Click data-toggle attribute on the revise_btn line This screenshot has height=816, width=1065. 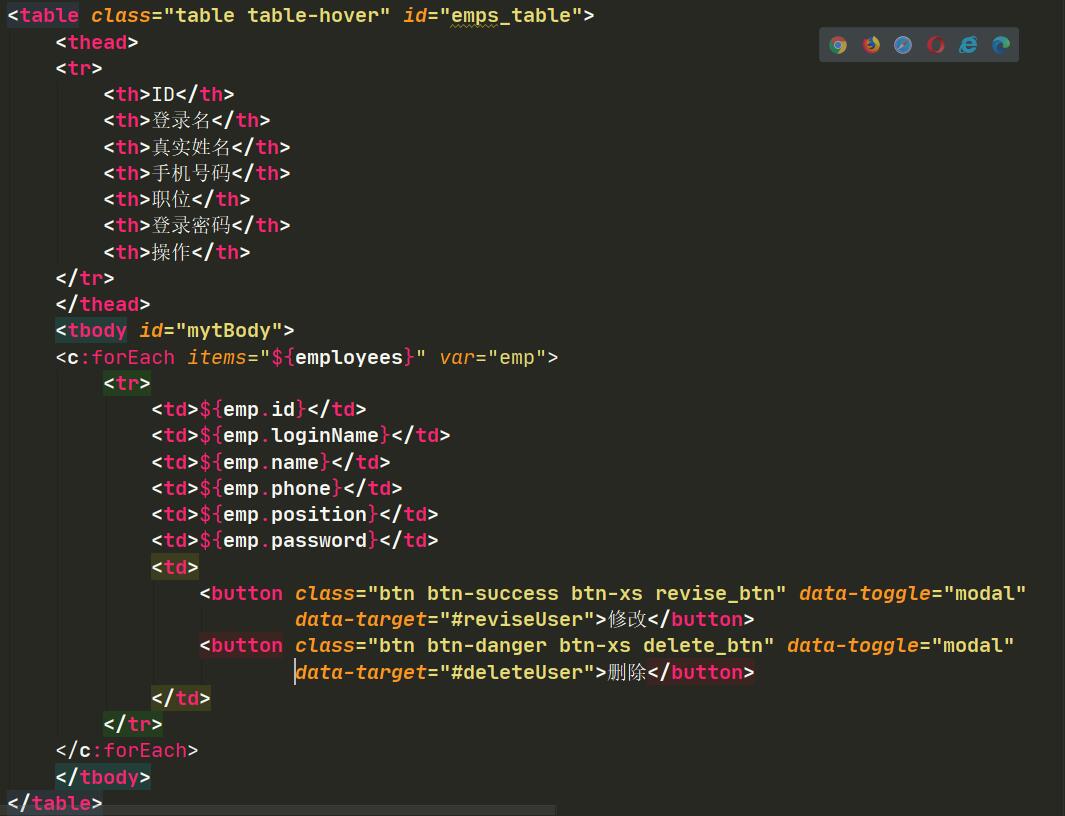click(912, 594)
